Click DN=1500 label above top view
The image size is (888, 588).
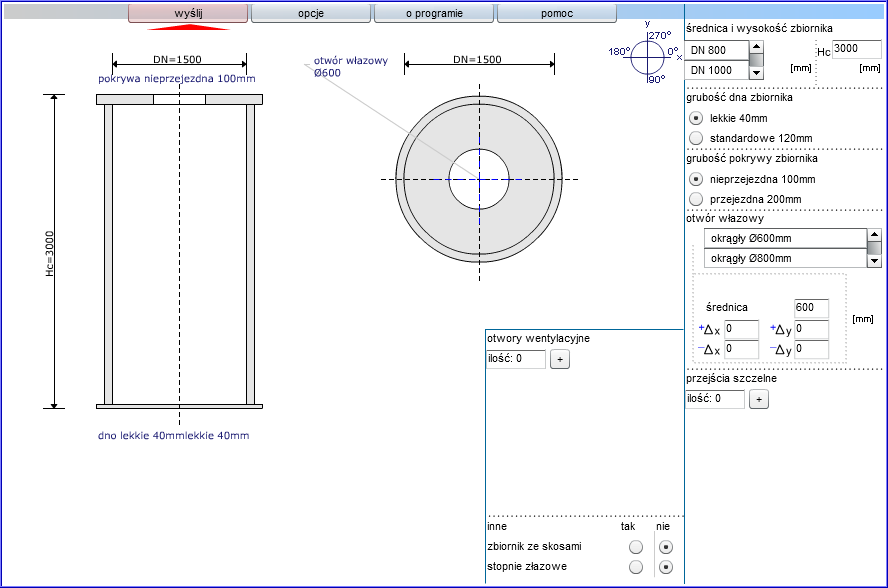pyautogui.click(x=477, y=59)
